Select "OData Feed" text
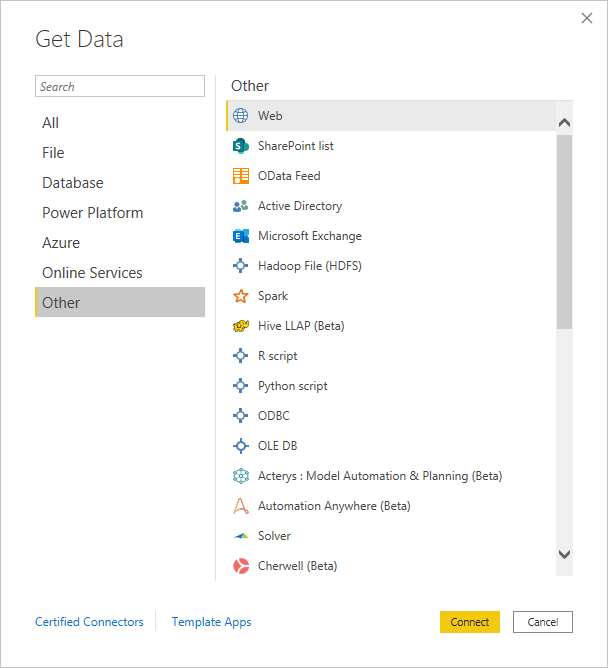This screenshot has width=608, height=668. [289, 176]
